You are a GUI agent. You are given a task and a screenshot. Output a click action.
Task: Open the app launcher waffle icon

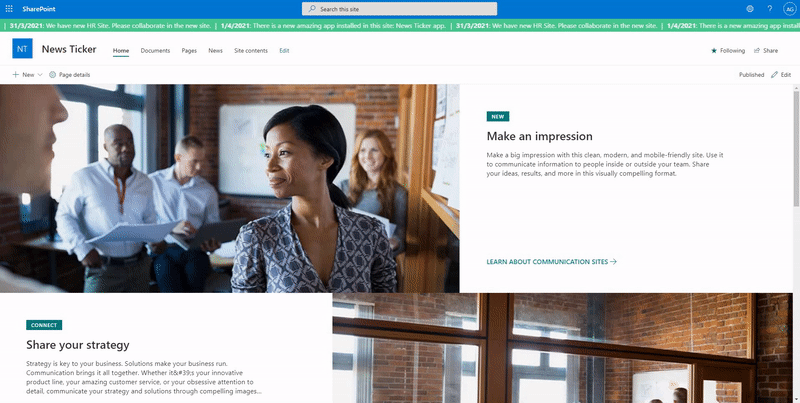[9, 8]
